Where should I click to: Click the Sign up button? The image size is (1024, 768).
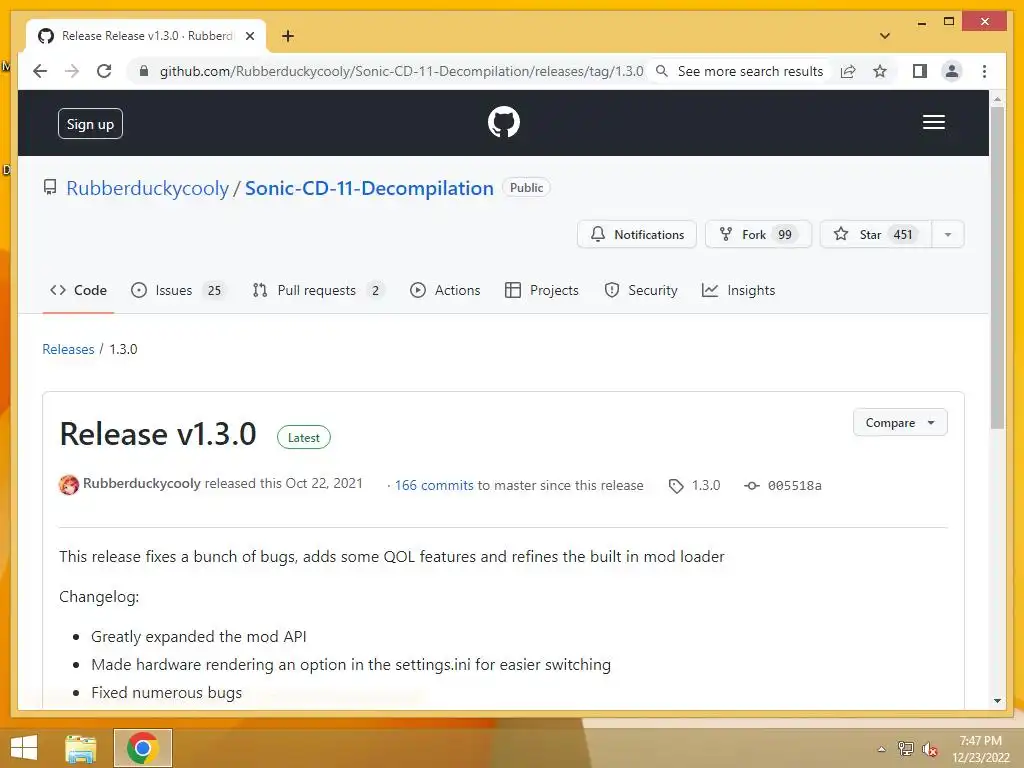coord(90,123)
